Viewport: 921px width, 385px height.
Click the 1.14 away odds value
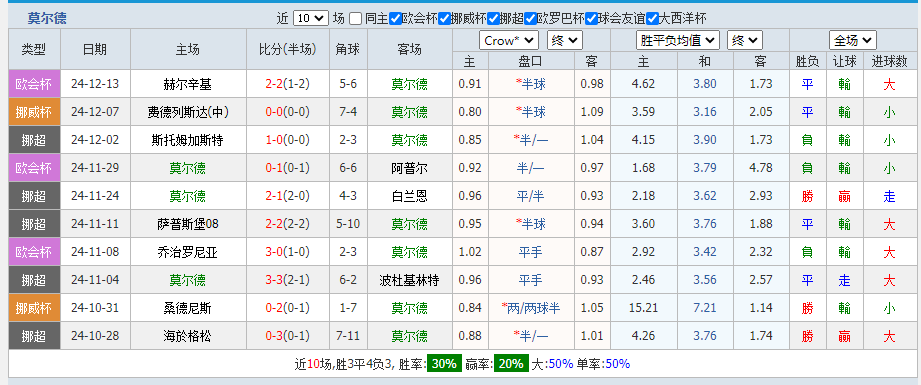tap(761, 309)
